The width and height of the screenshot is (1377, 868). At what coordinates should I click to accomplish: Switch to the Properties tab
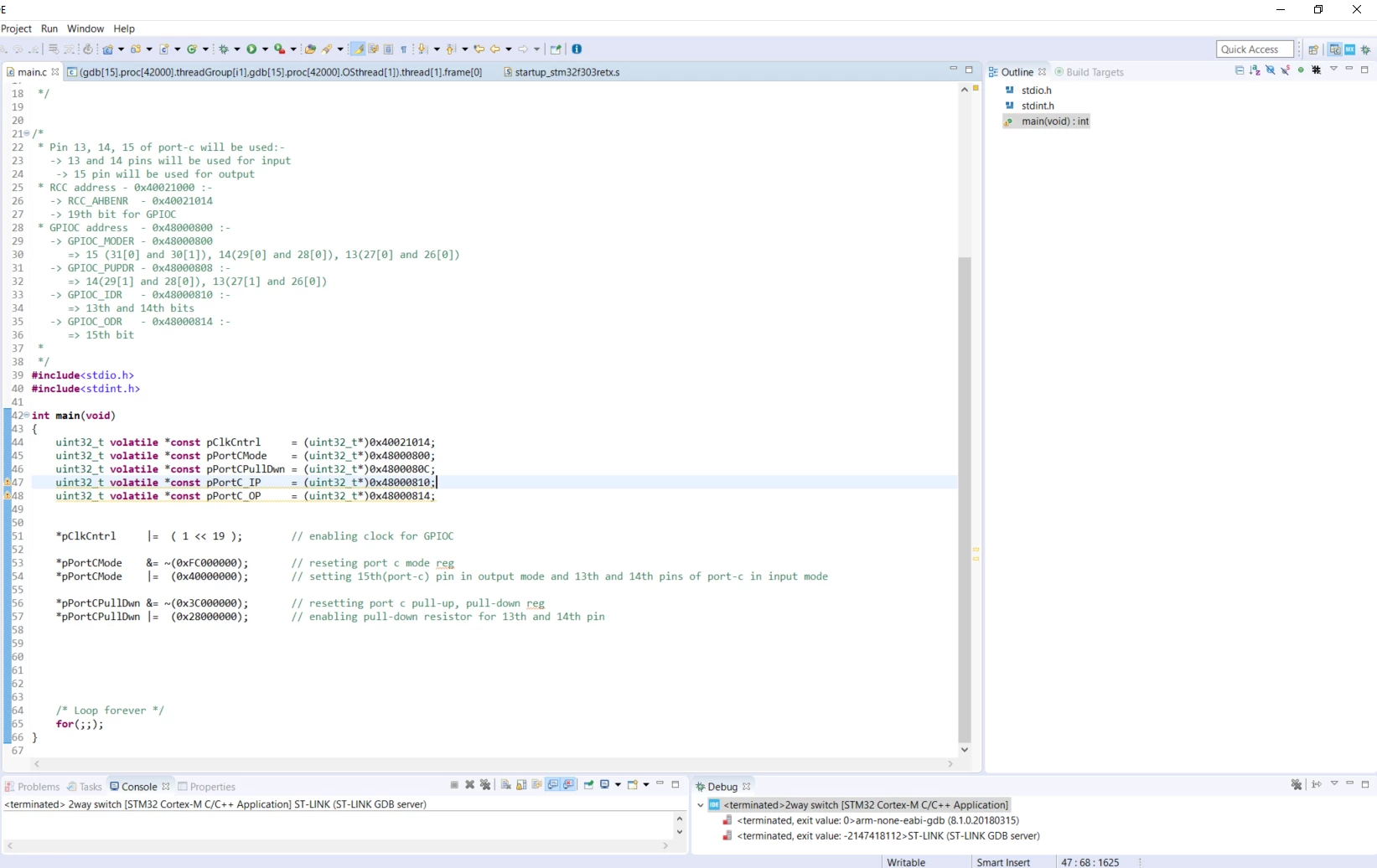point(206,787)
